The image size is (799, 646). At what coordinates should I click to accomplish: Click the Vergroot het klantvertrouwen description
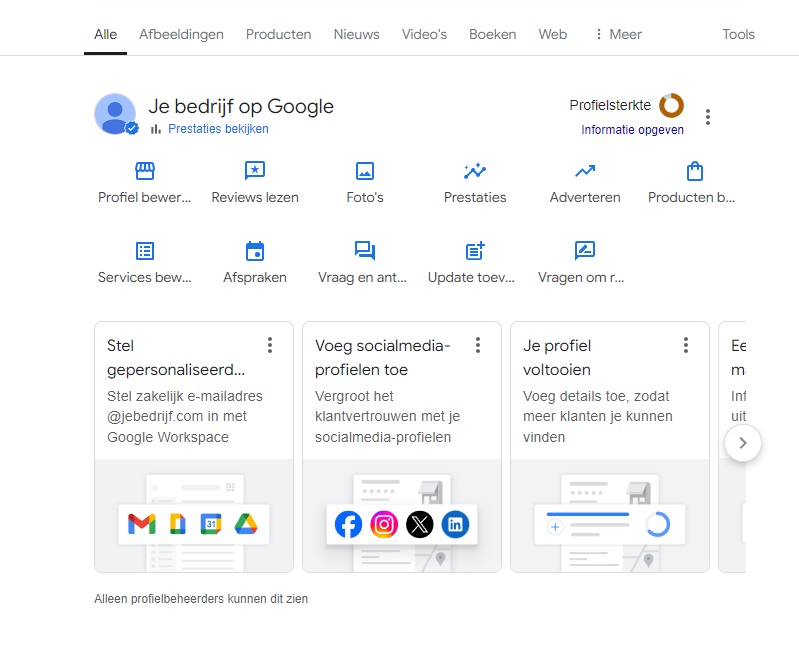(x=387, y=417)
